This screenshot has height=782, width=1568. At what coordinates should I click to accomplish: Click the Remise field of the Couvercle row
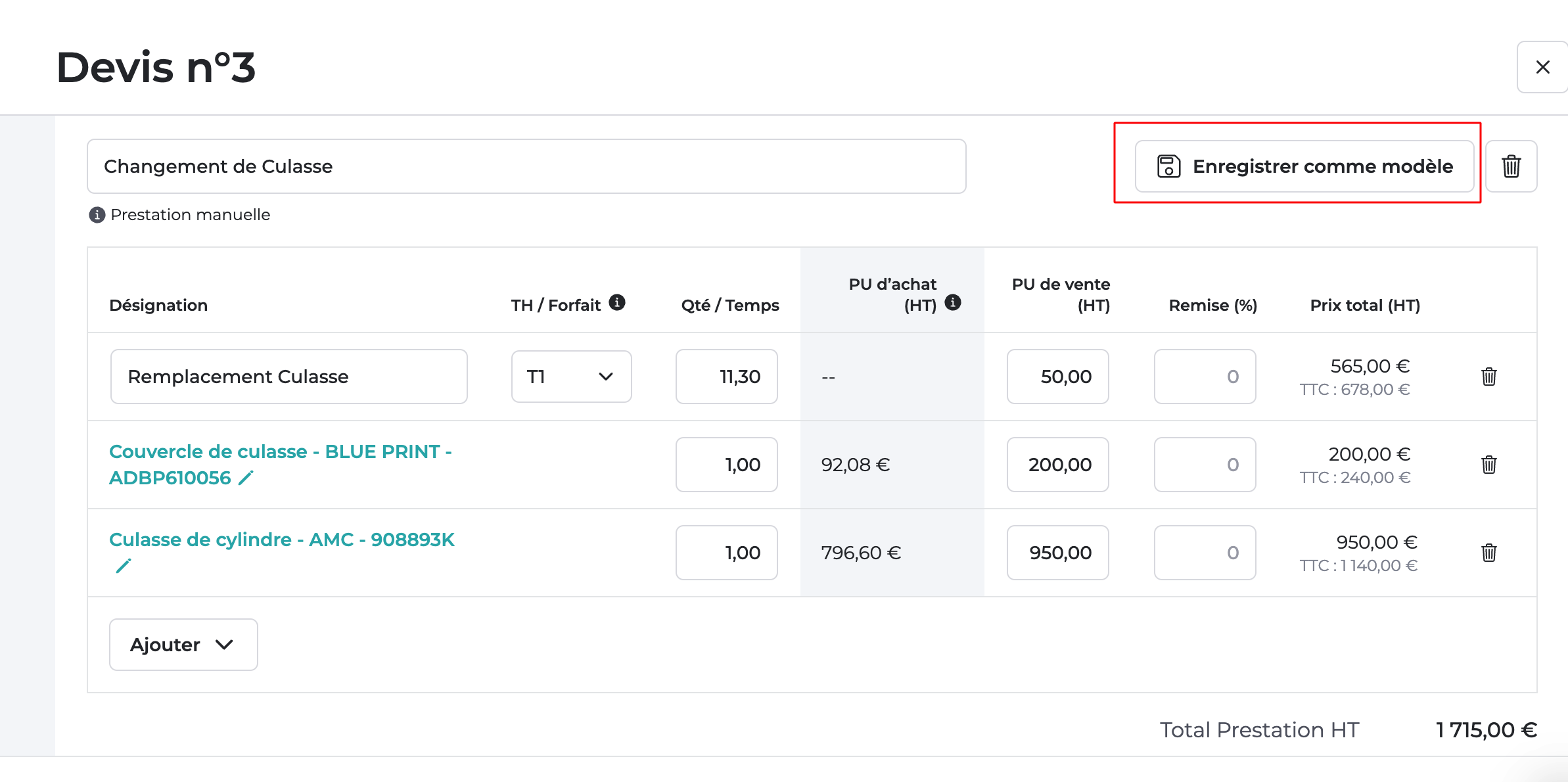[1205, 465]
